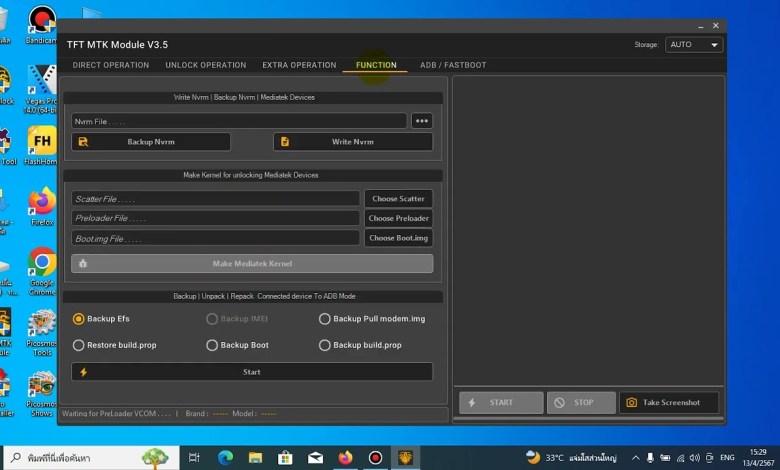780x470 pixels.
Task: Open the ADB / FASTBOOT tab
Action: click(453, 65)
